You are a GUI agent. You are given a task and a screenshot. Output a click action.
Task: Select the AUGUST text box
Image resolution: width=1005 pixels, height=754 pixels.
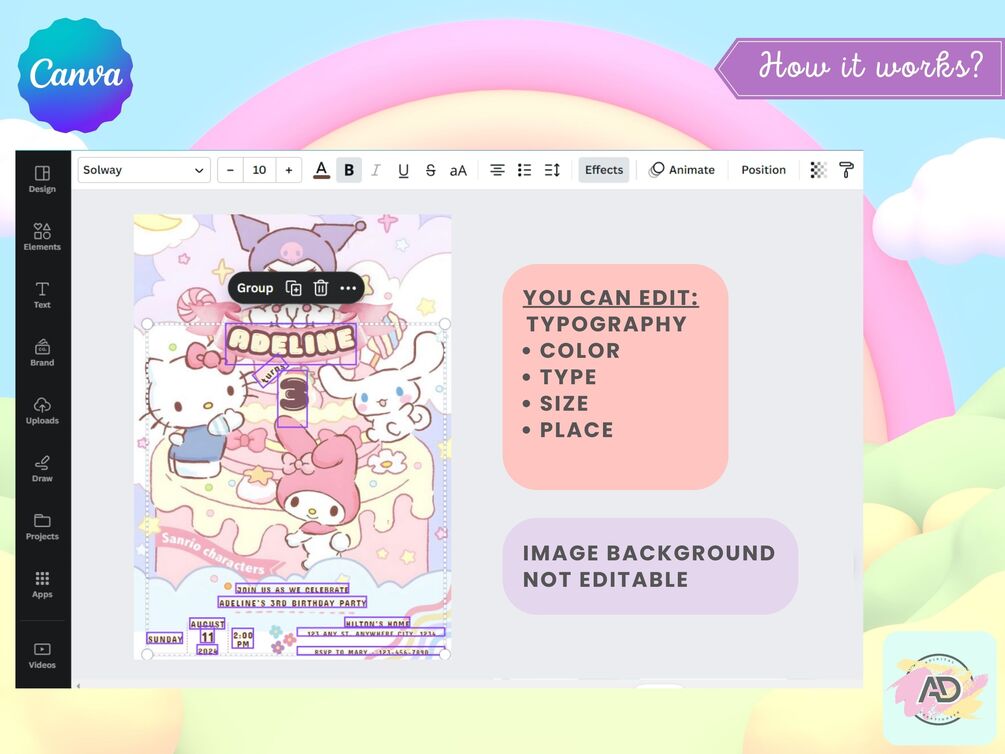[x=207, y=624]
